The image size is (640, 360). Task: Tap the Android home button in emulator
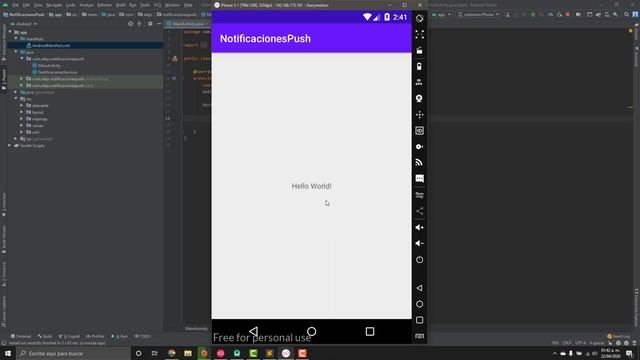(311, 331)
